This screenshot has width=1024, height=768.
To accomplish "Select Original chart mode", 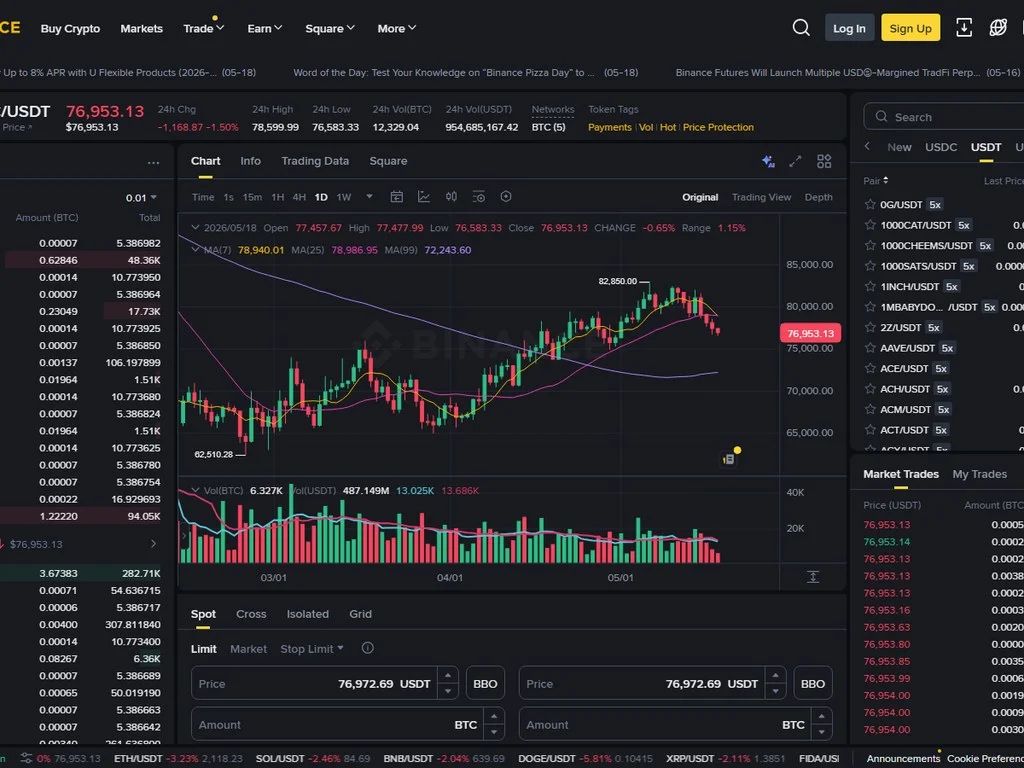I will pos(700,197).
